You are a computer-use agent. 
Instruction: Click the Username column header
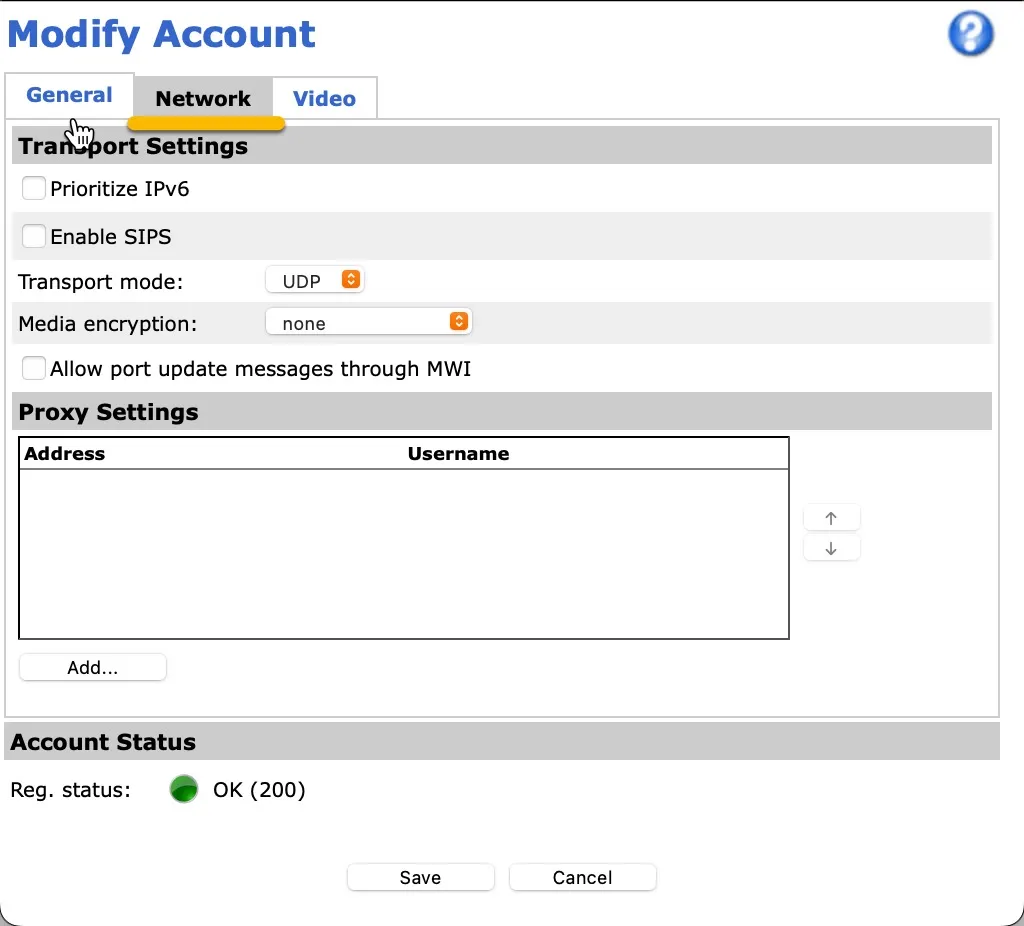click(x=458, y=453)
